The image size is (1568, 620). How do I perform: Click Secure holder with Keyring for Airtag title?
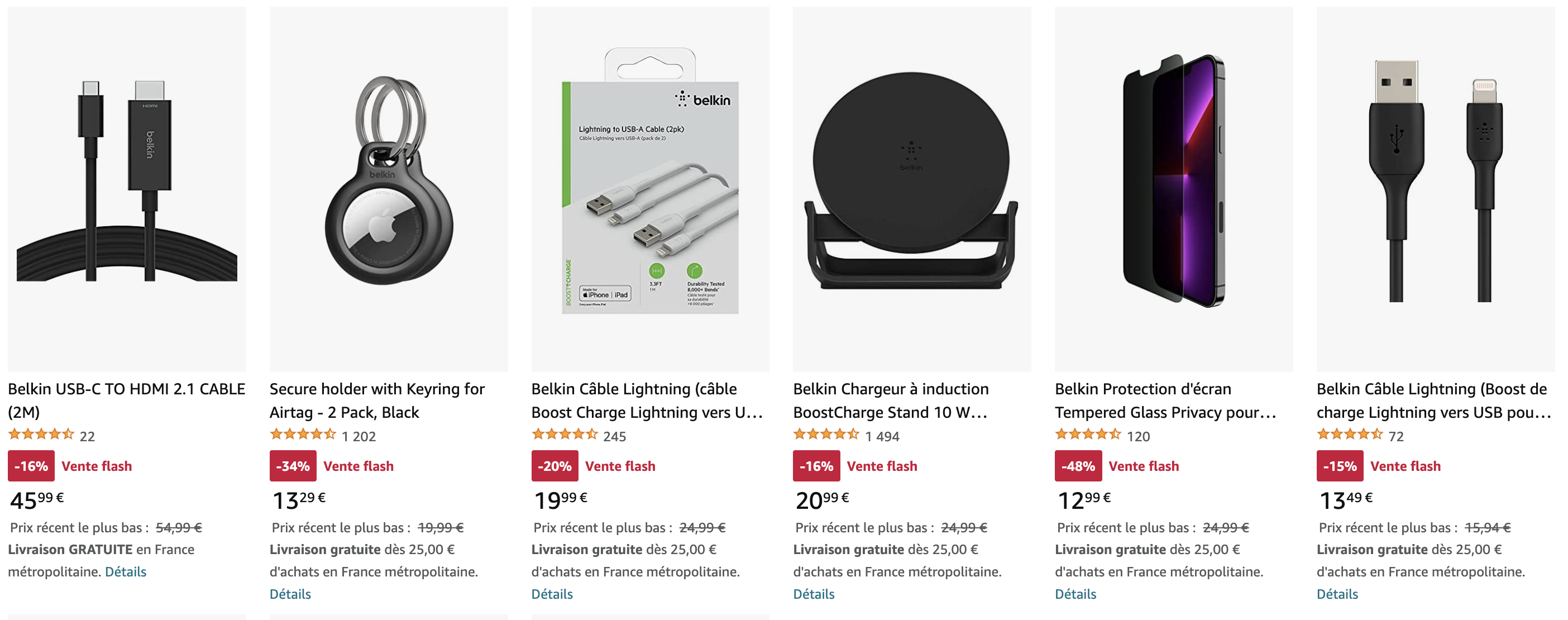coord(377,400)
